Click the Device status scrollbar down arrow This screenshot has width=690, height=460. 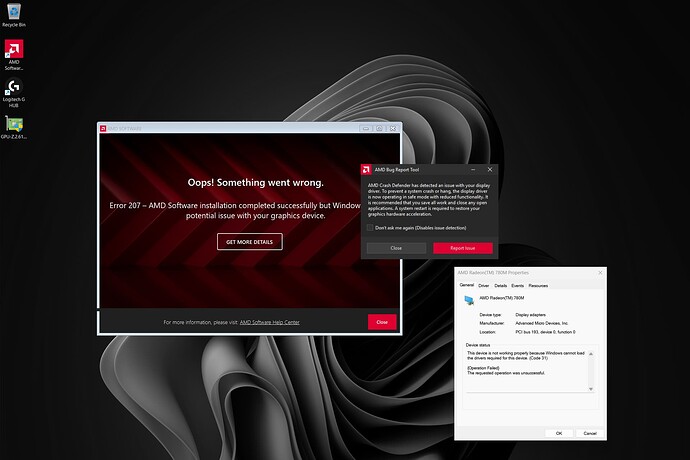point(591,389)
